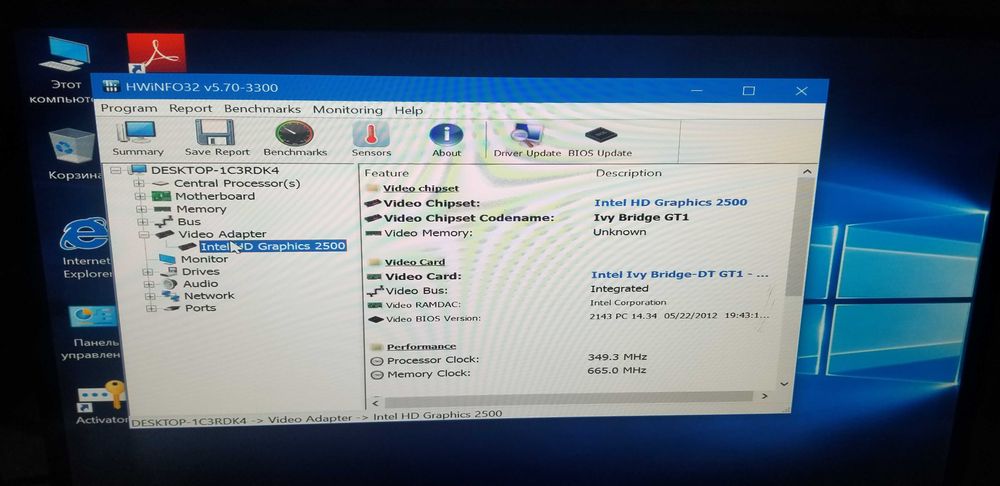Maximize the HWiNFO32 window
1000x486 pixels.
click(749, 91)
